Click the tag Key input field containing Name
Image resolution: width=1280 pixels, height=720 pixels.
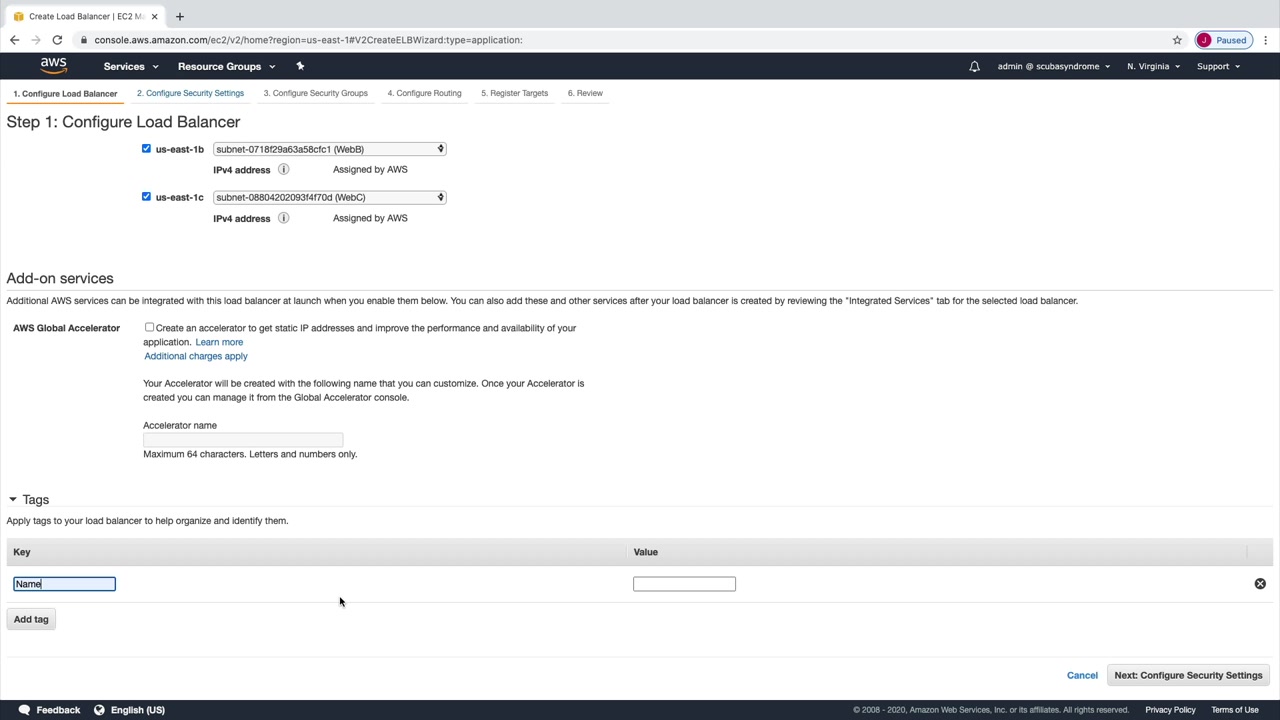click(64, 584)
